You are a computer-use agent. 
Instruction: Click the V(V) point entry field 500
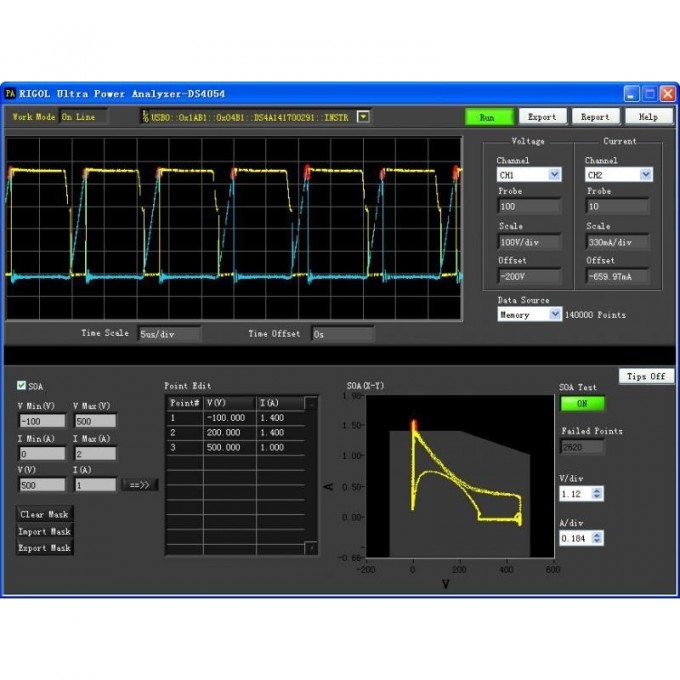coord(42,485)
